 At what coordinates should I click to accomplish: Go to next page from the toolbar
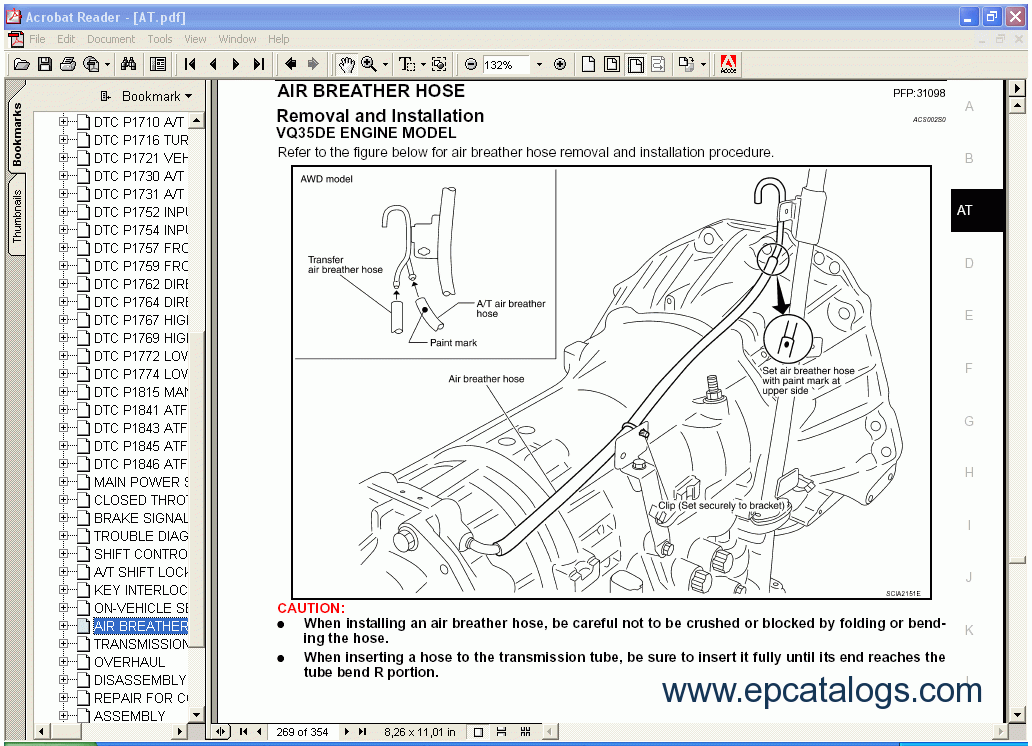click(x=236, y=64)
